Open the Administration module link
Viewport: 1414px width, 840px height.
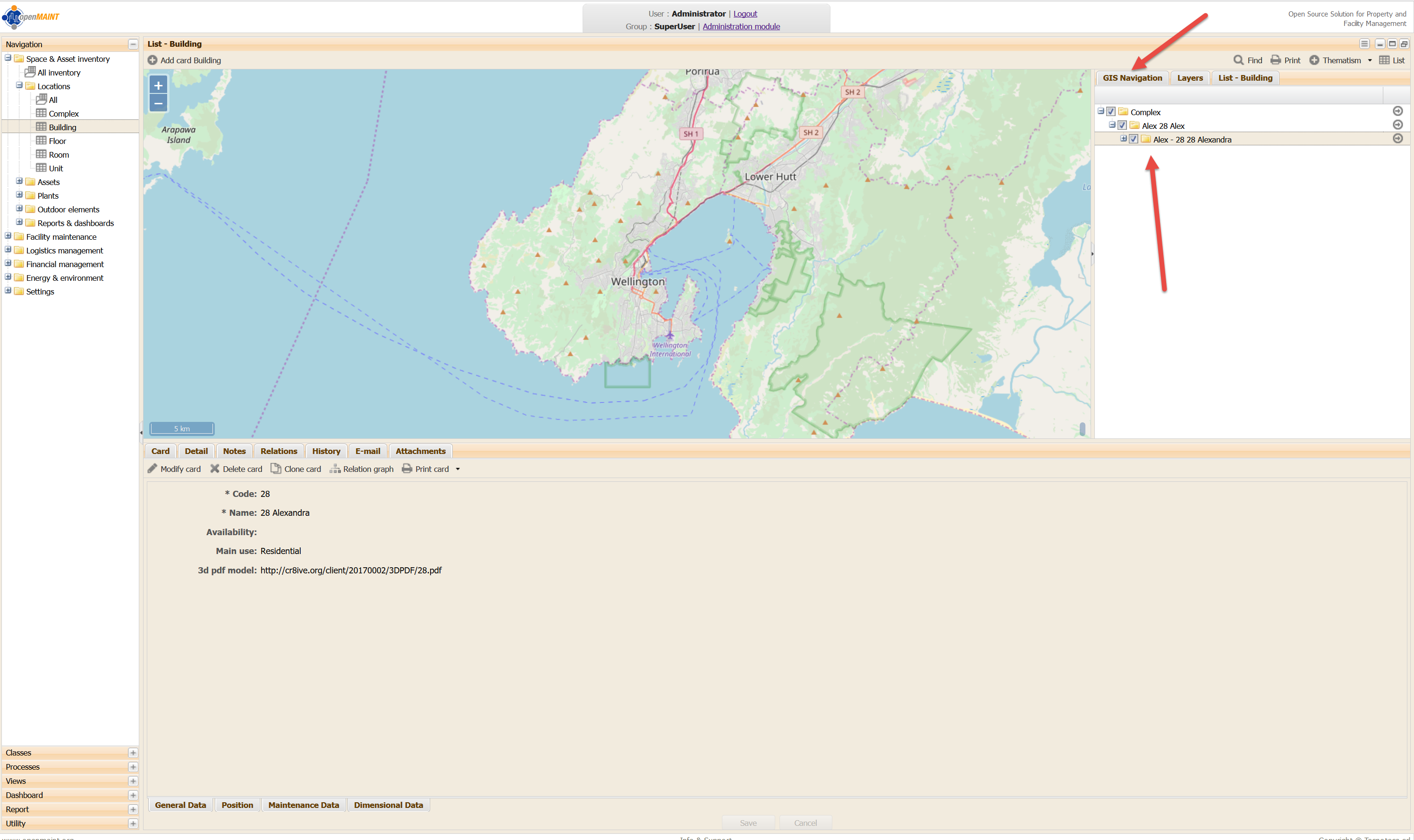tap(741, 26)
